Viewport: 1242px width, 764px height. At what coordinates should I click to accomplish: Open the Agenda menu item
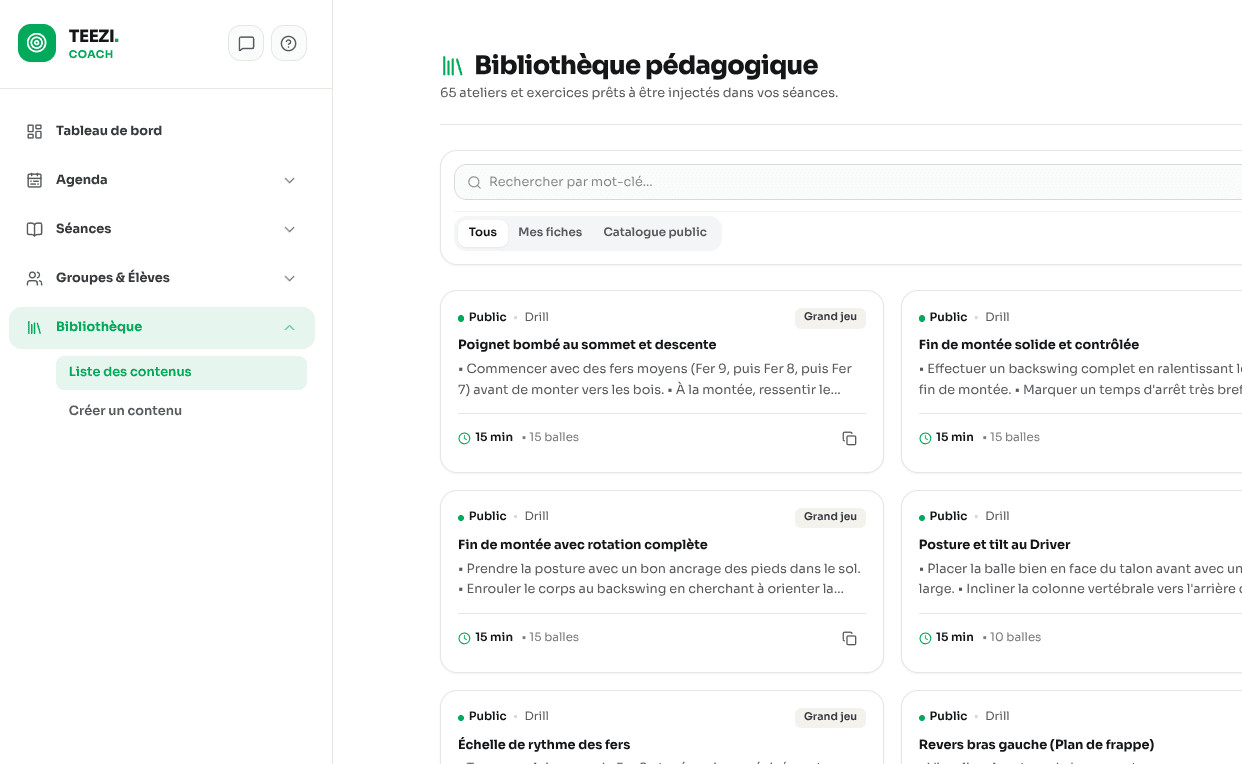tap(162, 180)
